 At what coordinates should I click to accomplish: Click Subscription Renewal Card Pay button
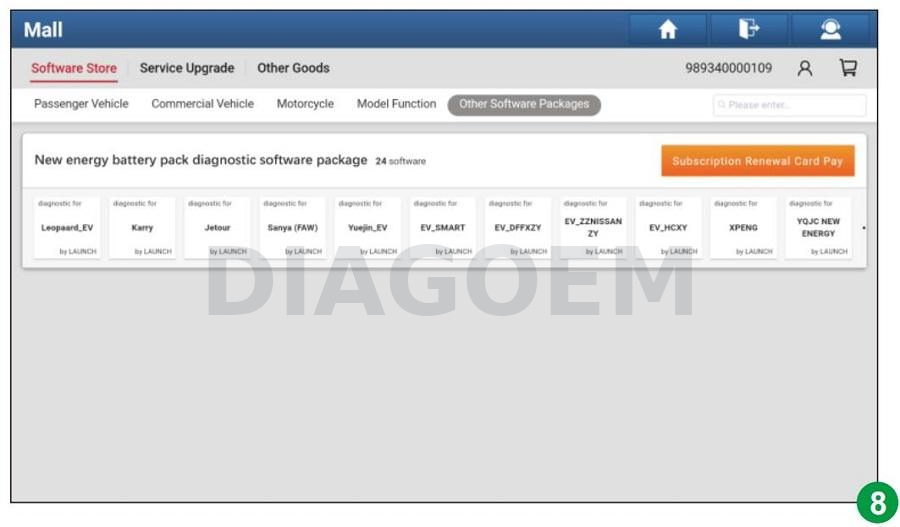758,161
